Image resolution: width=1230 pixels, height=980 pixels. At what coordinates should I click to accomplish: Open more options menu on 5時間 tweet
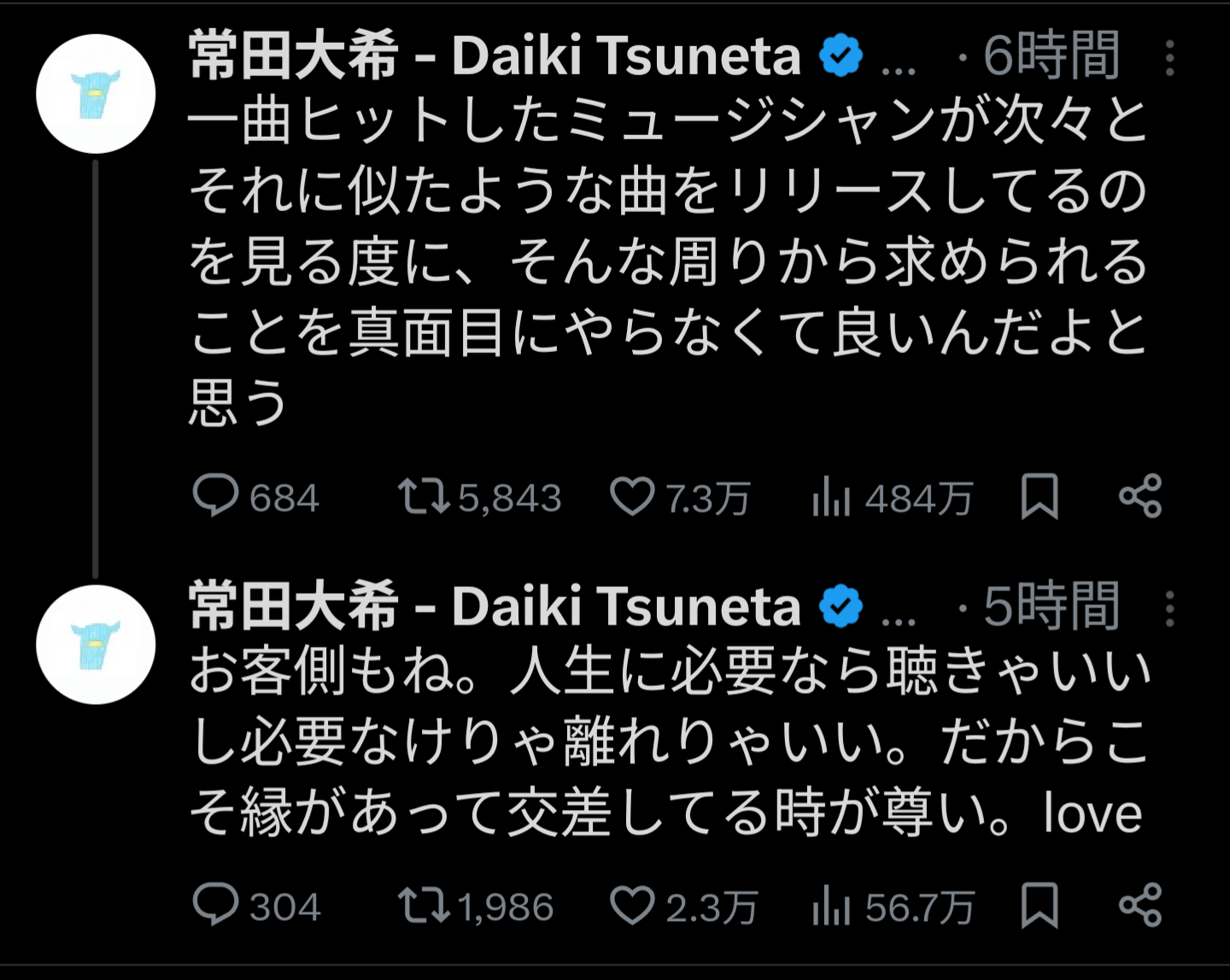[1169, 609]
